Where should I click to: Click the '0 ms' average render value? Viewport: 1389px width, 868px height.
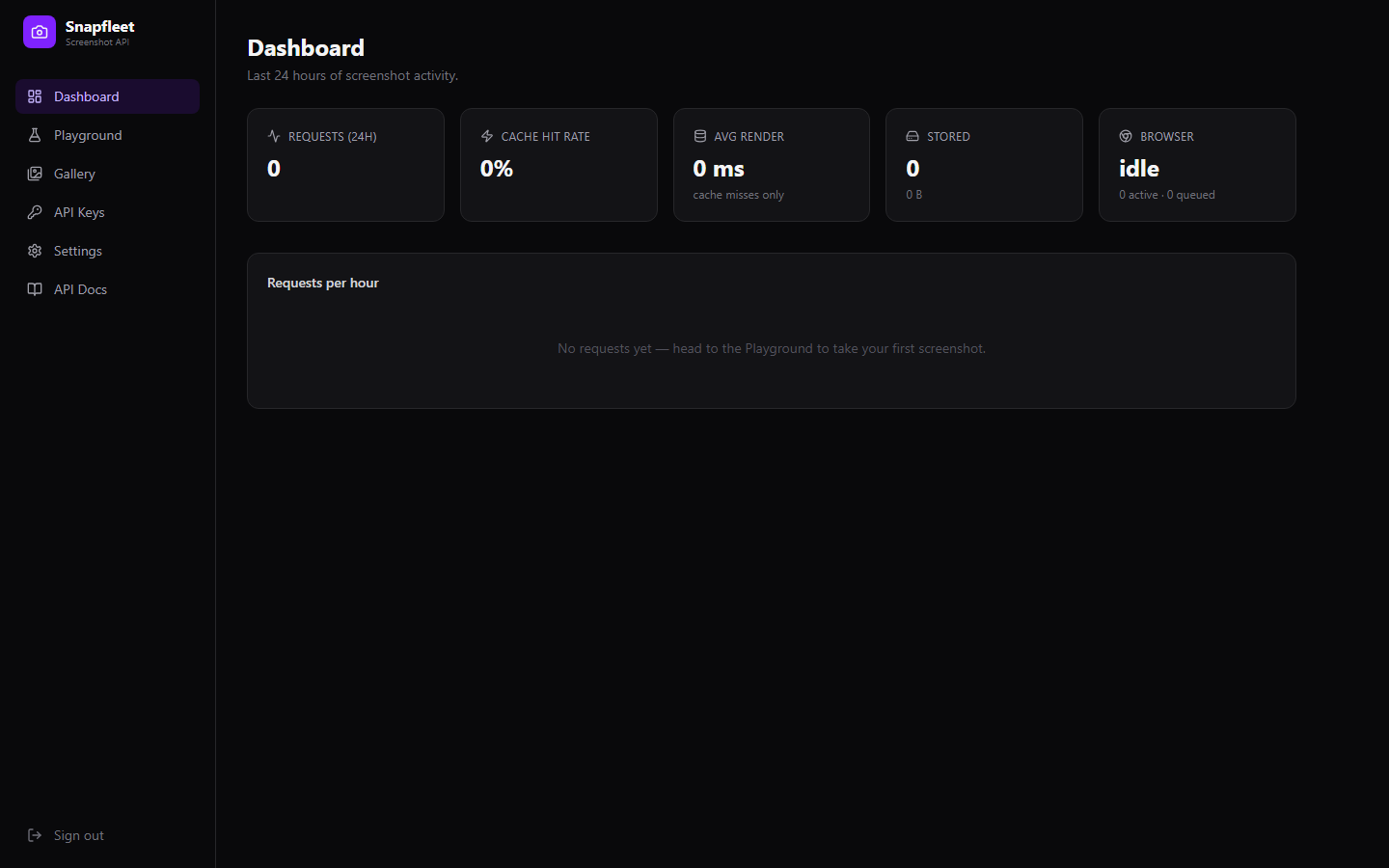click(719, 169)
